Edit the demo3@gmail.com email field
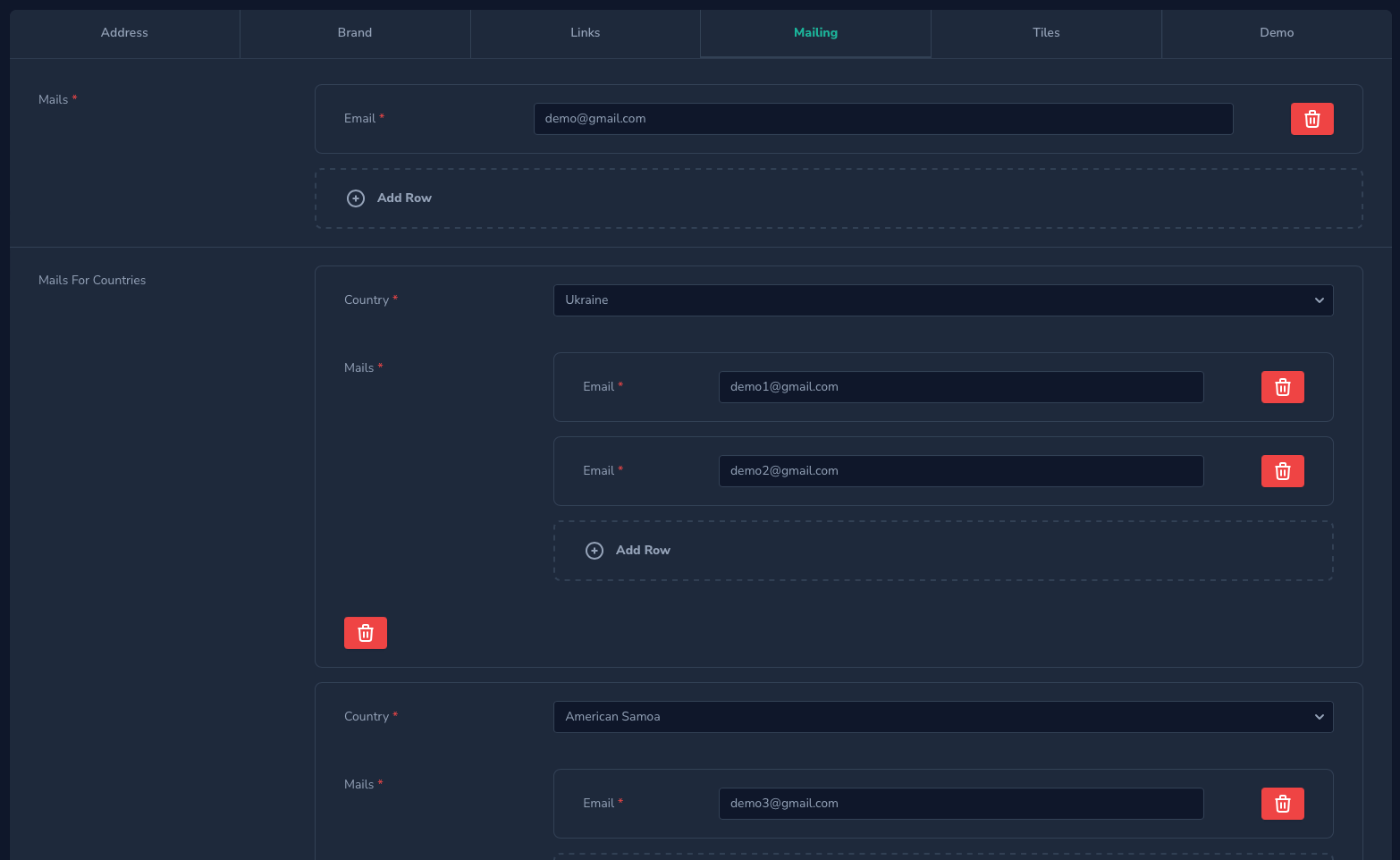The image size is (1400, 860). point(961,804)
